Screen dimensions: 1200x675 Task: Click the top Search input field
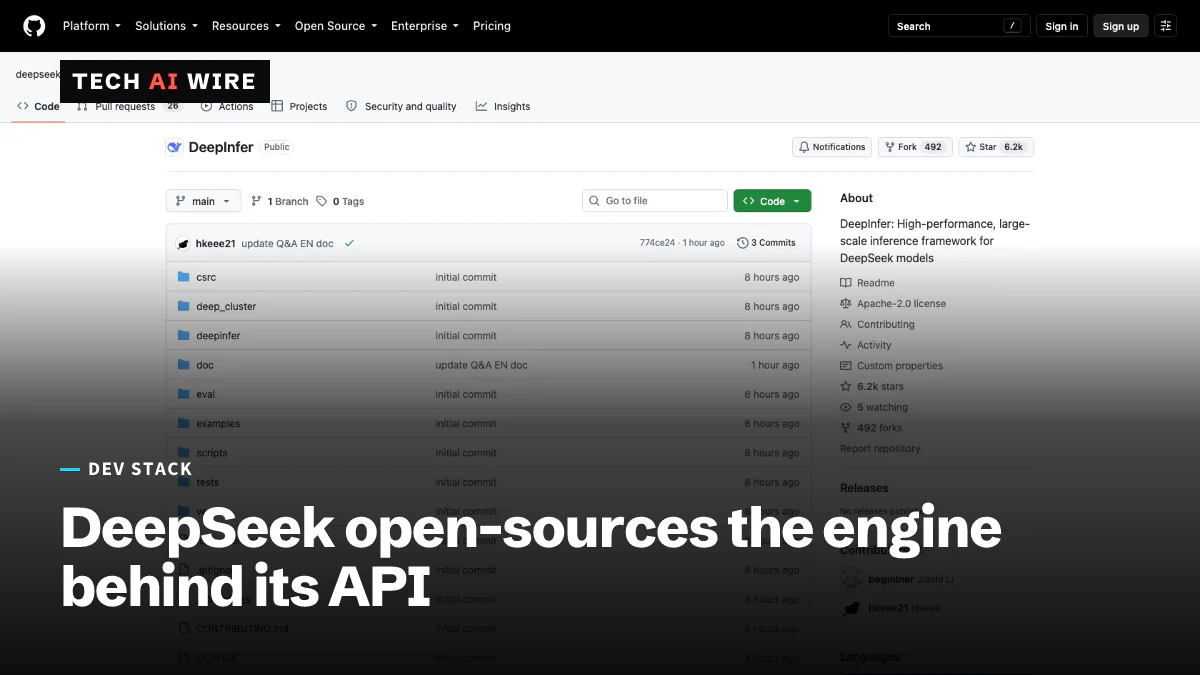click(959, 26)
